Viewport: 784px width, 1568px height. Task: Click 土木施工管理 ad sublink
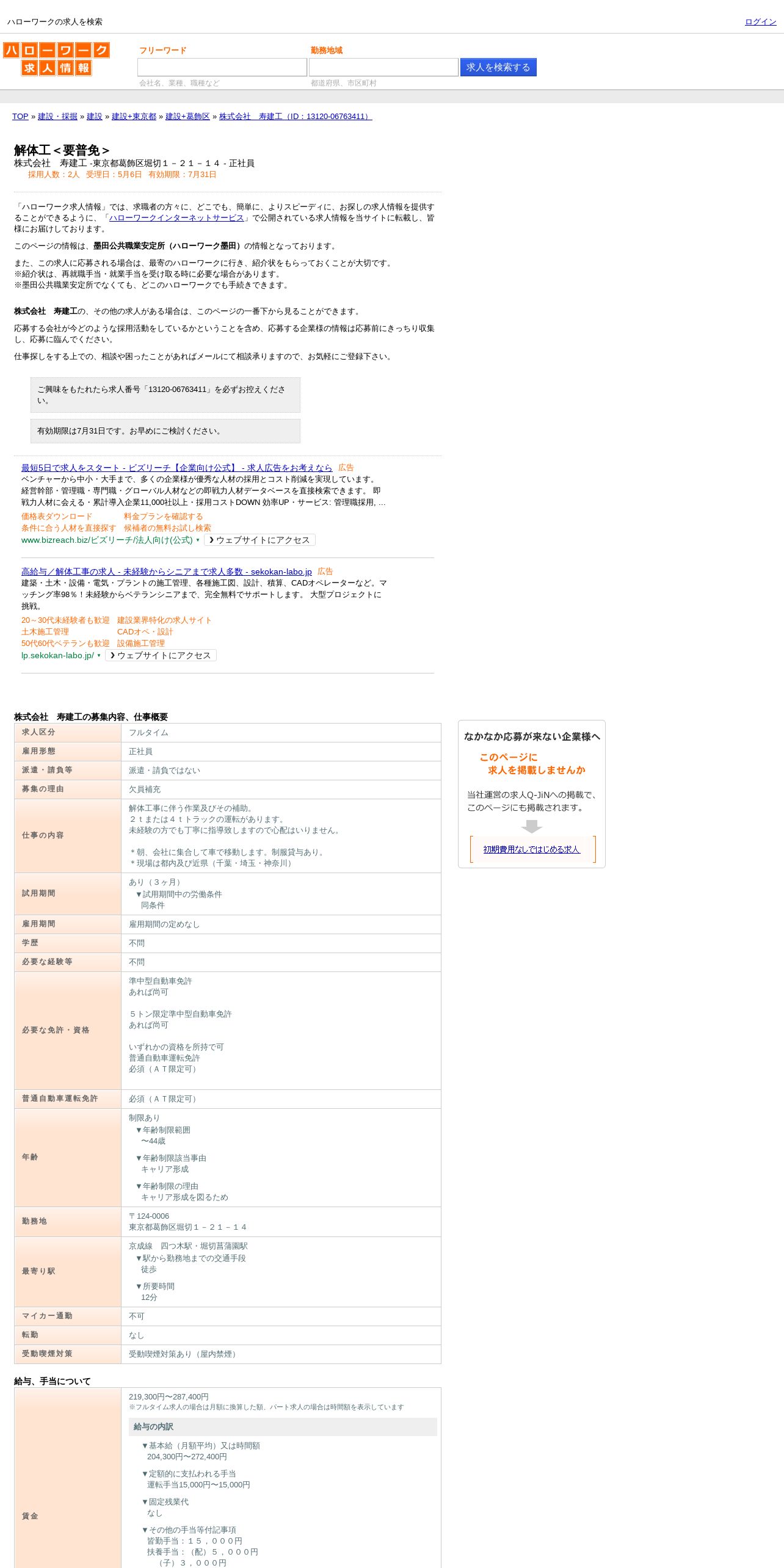45,632
